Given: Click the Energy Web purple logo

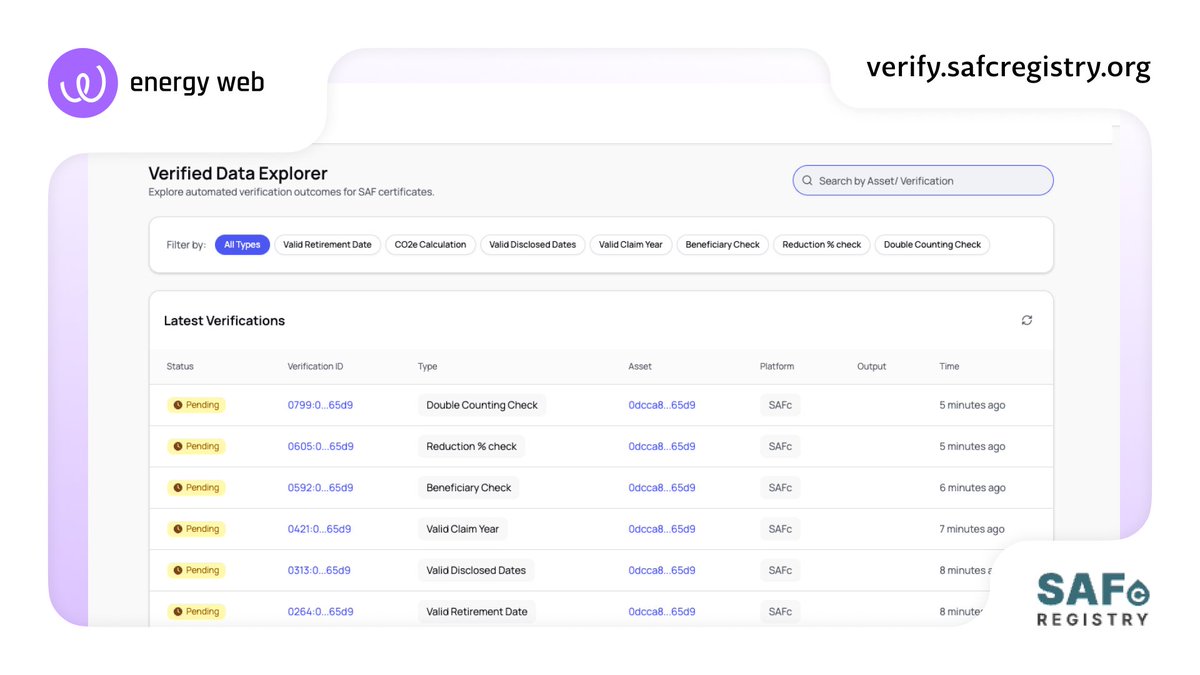Looking at the screenshot, I should coord(83,83).
